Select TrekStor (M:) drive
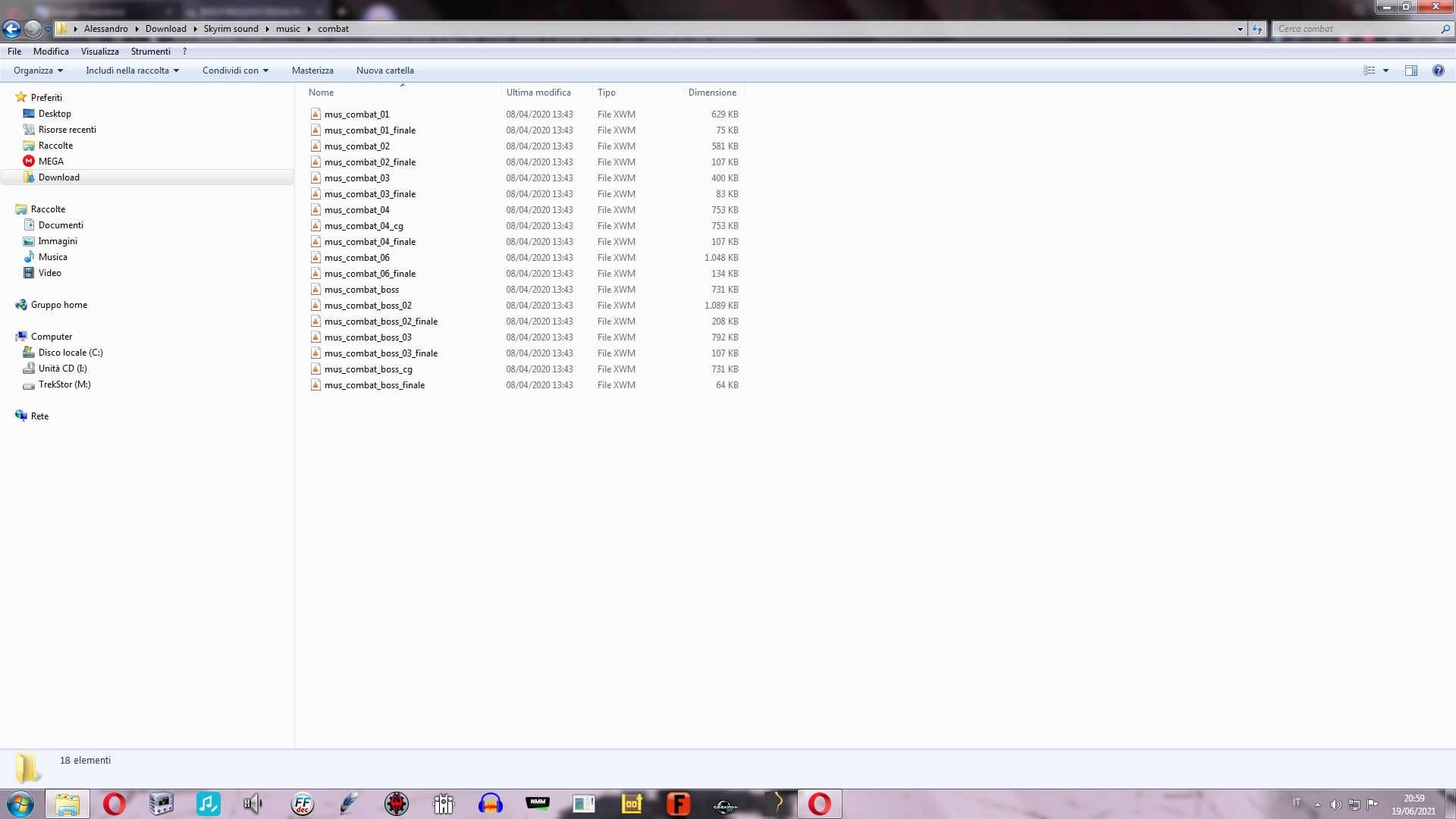Viewport: 1456px width, 819px height. pyautogui.click(x=64, y=384)
